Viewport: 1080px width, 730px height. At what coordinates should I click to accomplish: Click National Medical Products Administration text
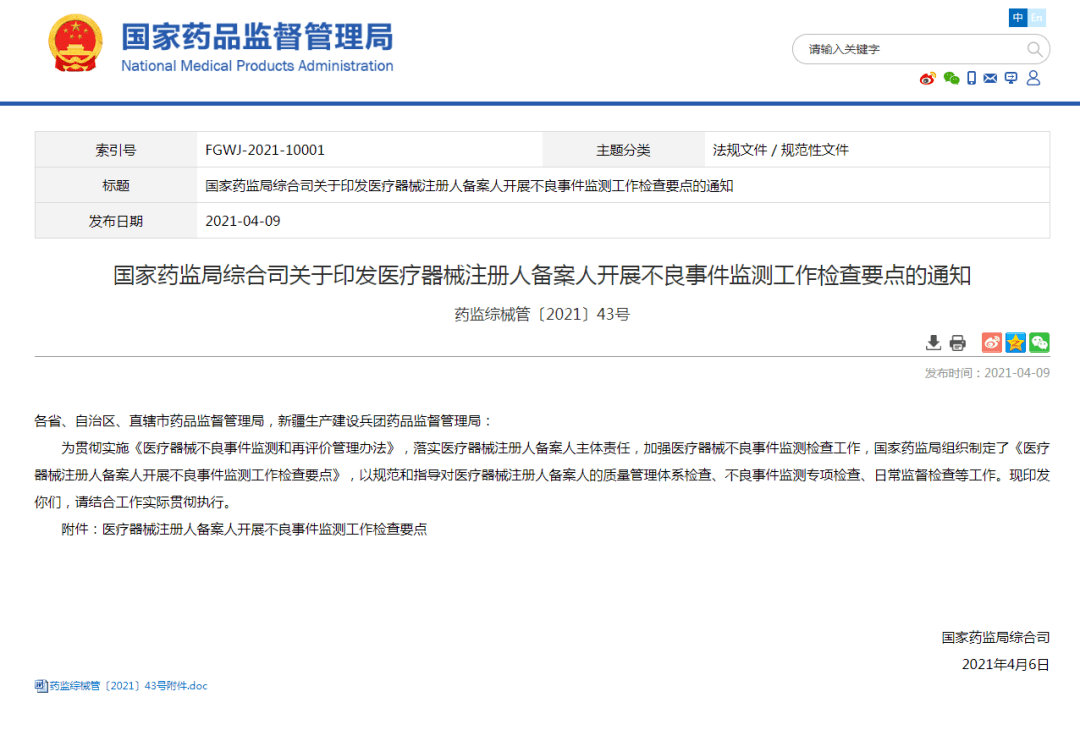coord(257,66)
